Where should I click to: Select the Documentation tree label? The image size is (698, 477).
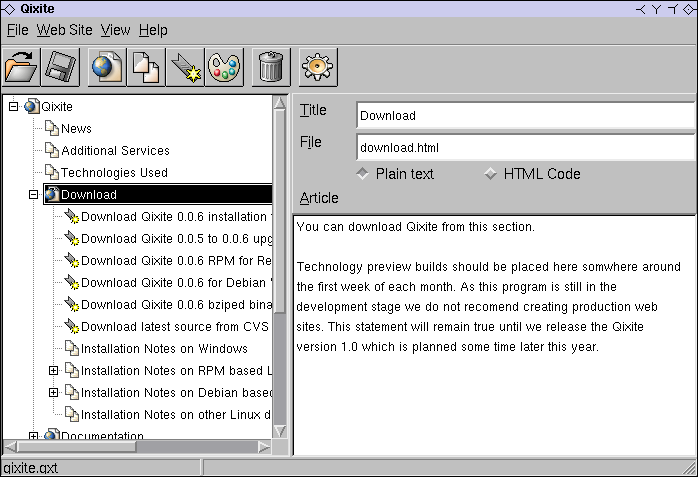102,436
